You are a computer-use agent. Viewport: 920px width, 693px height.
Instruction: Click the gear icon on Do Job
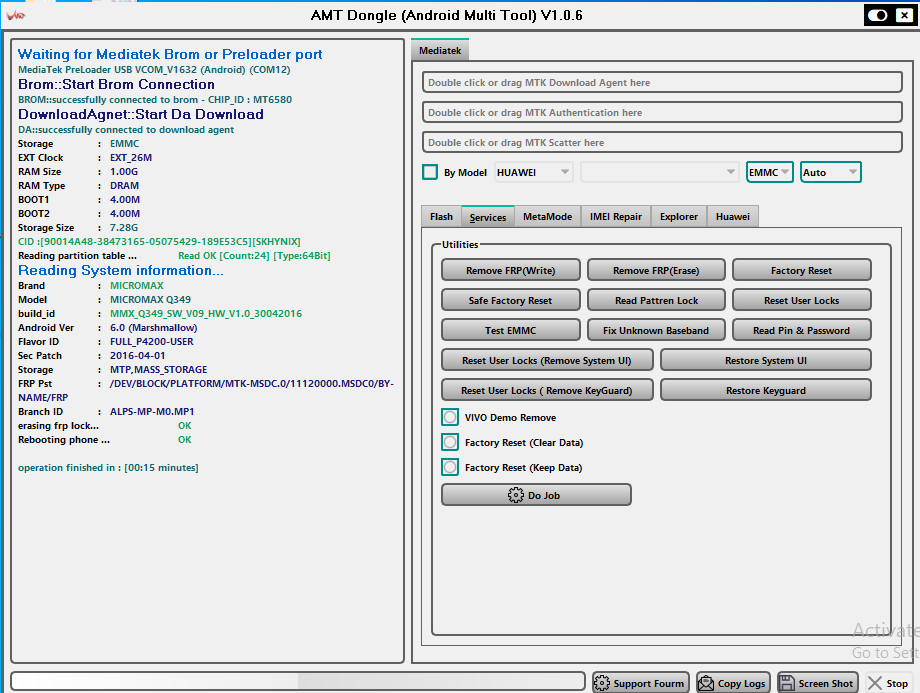pyautogui.click(x=516, y=495)
